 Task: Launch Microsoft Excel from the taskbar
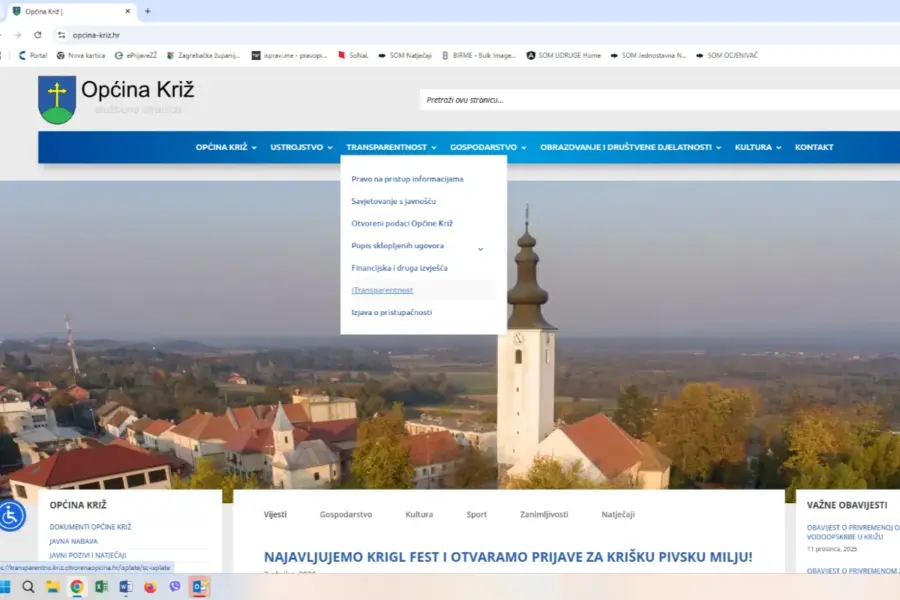[x=100, y=586]
